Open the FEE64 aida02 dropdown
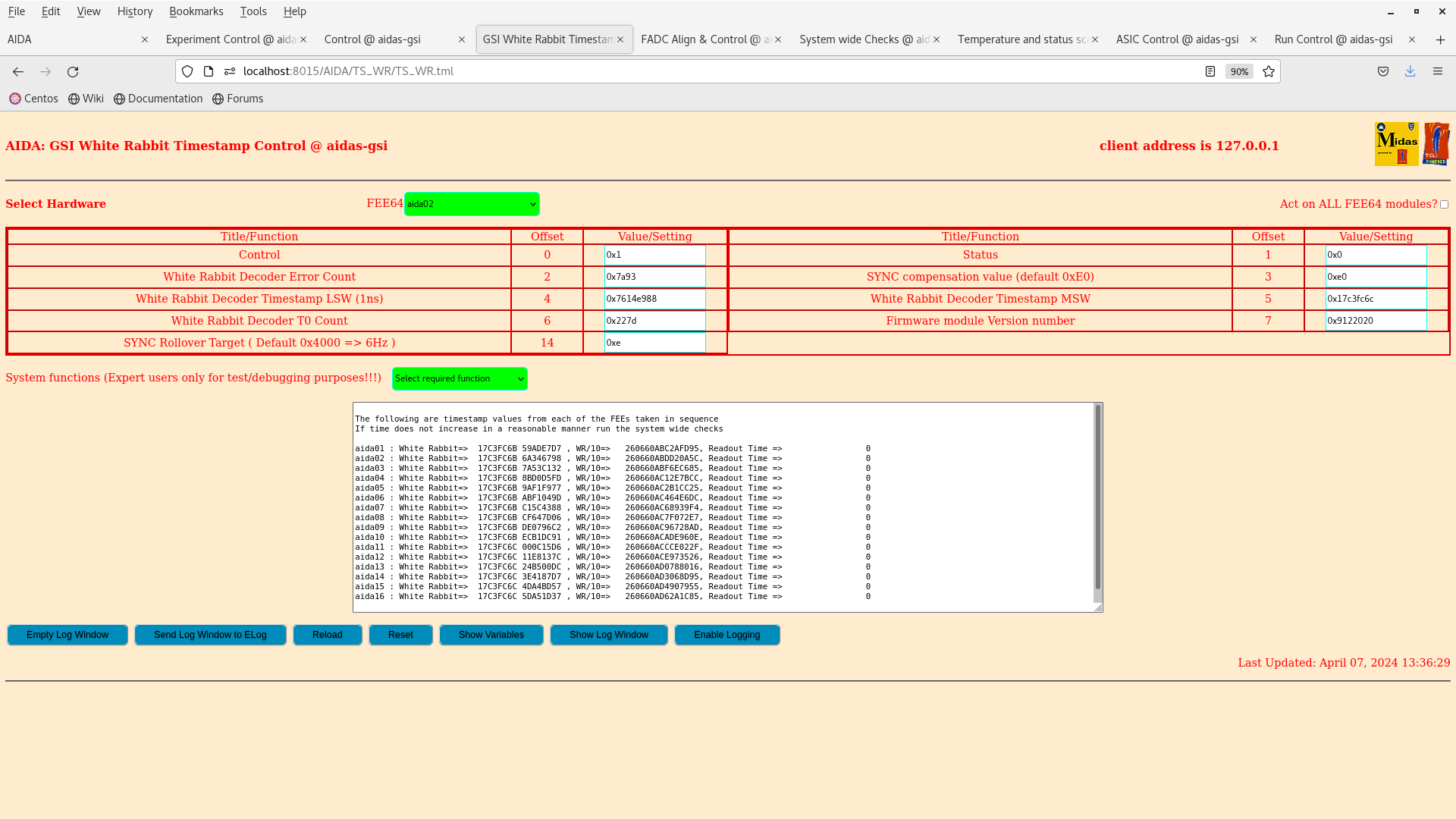 coord(472,204)
